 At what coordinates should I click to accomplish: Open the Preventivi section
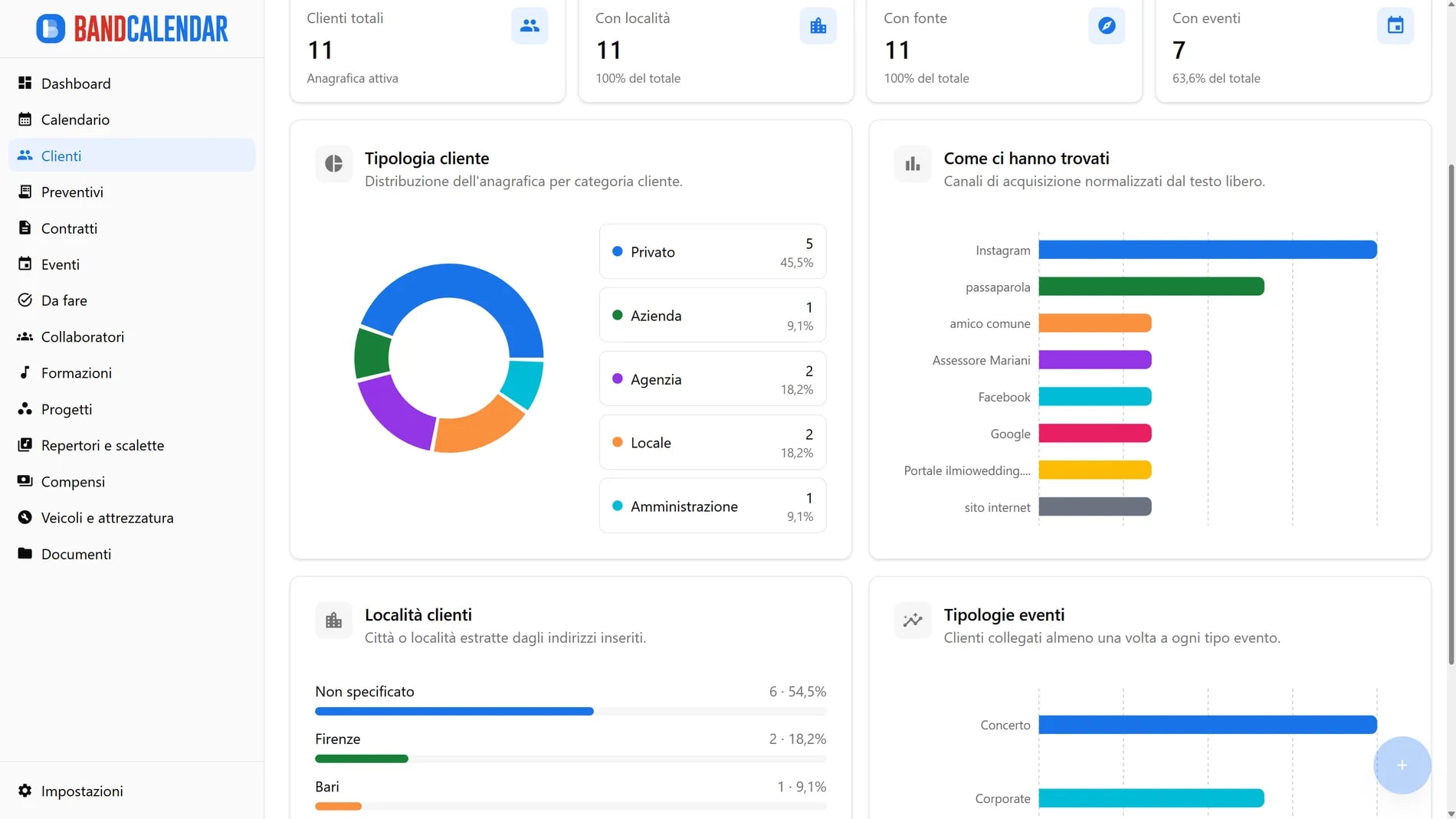tap(132, 192)
